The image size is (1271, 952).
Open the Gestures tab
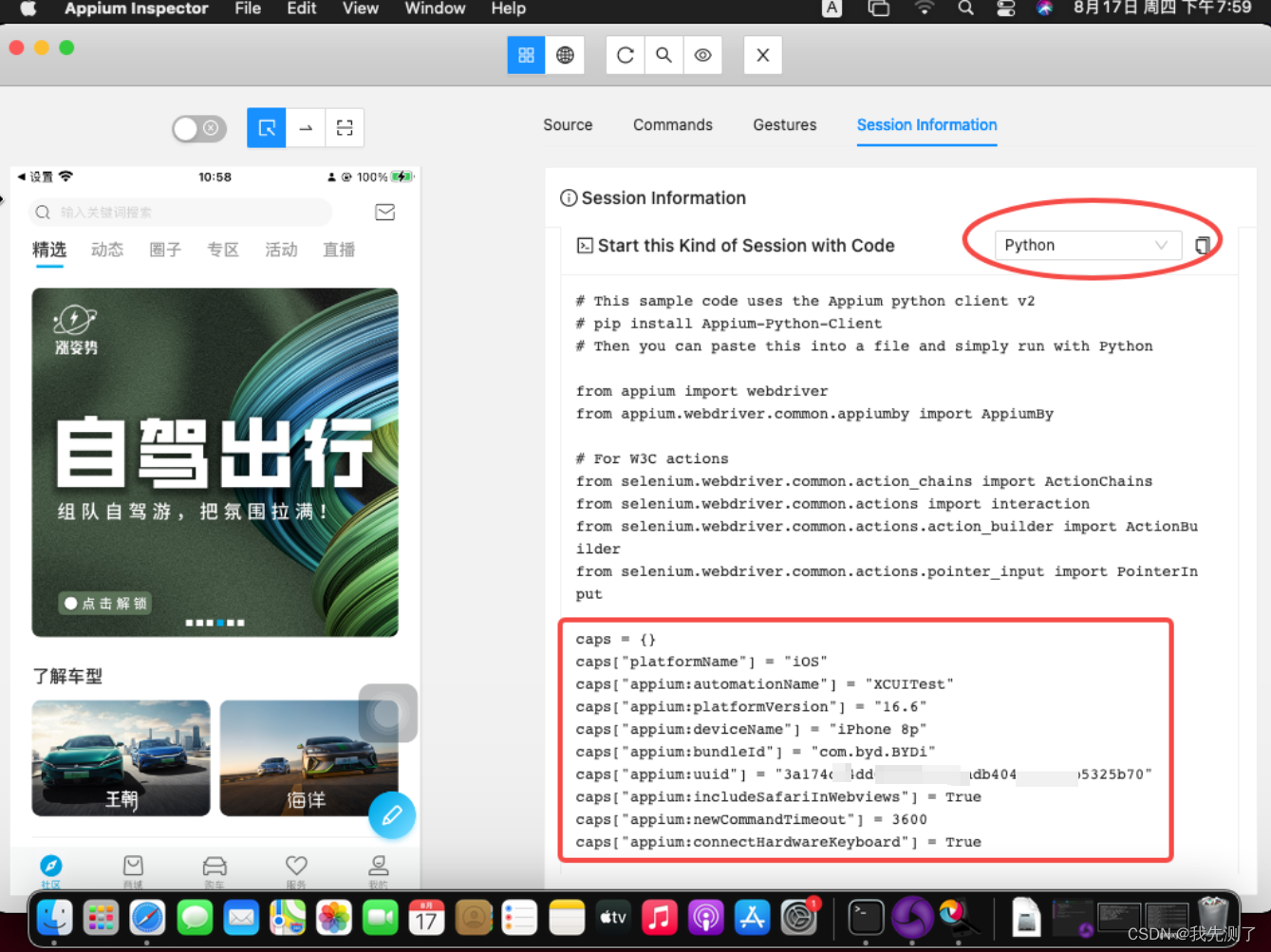785,125
